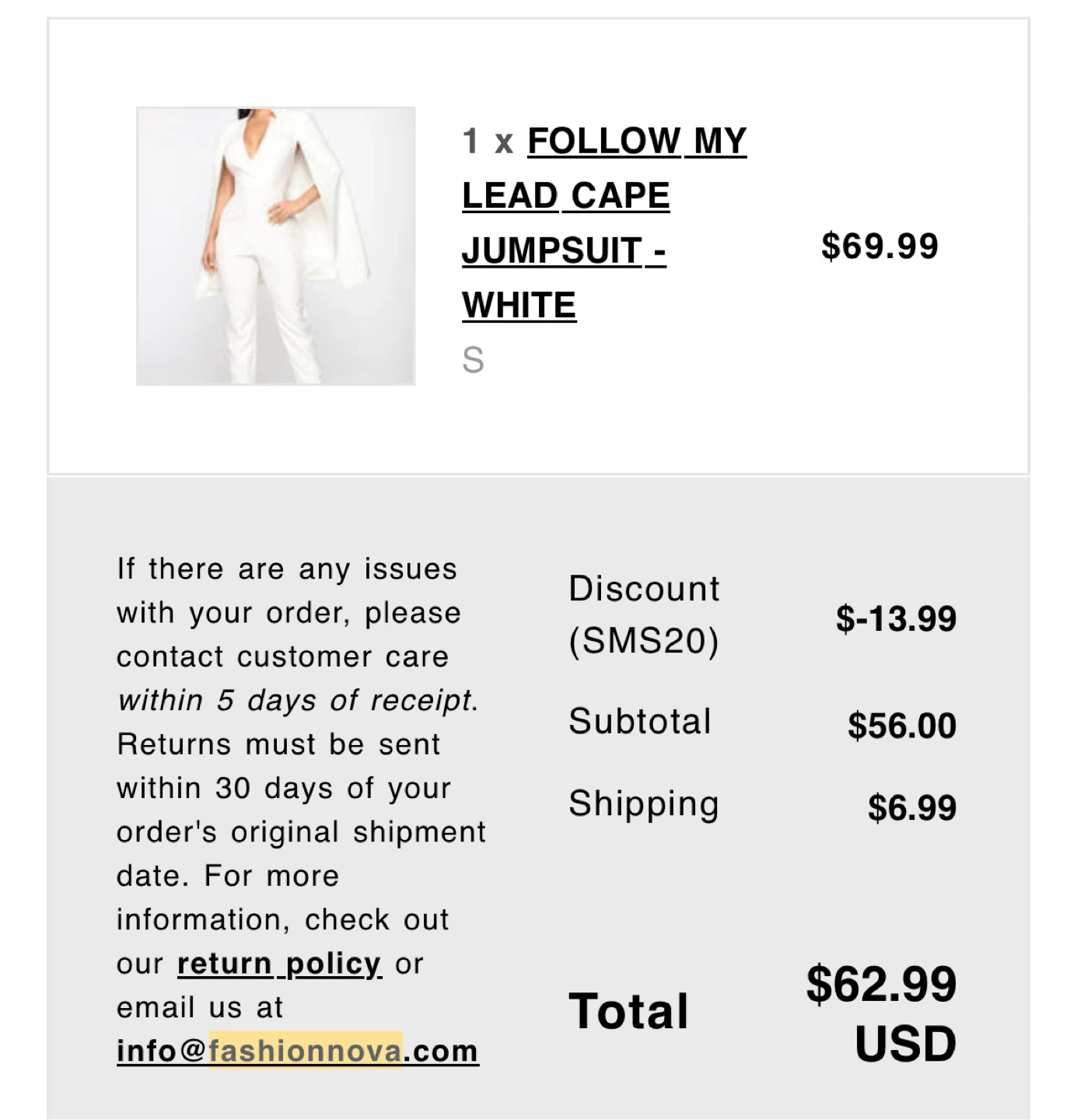Click the info@fashionnova.com email link
Screen dimensions: 1077x1120
298,1051
